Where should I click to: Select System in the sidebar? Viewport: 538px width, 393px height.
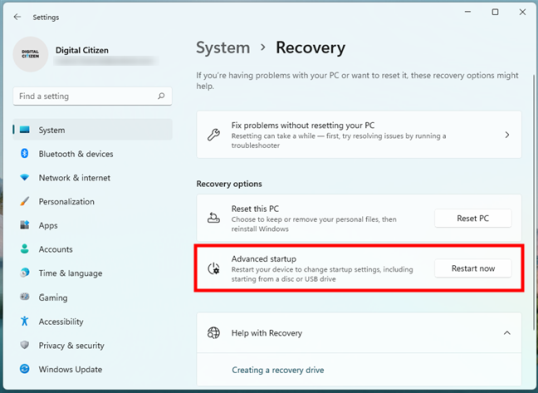click(92, 130)
